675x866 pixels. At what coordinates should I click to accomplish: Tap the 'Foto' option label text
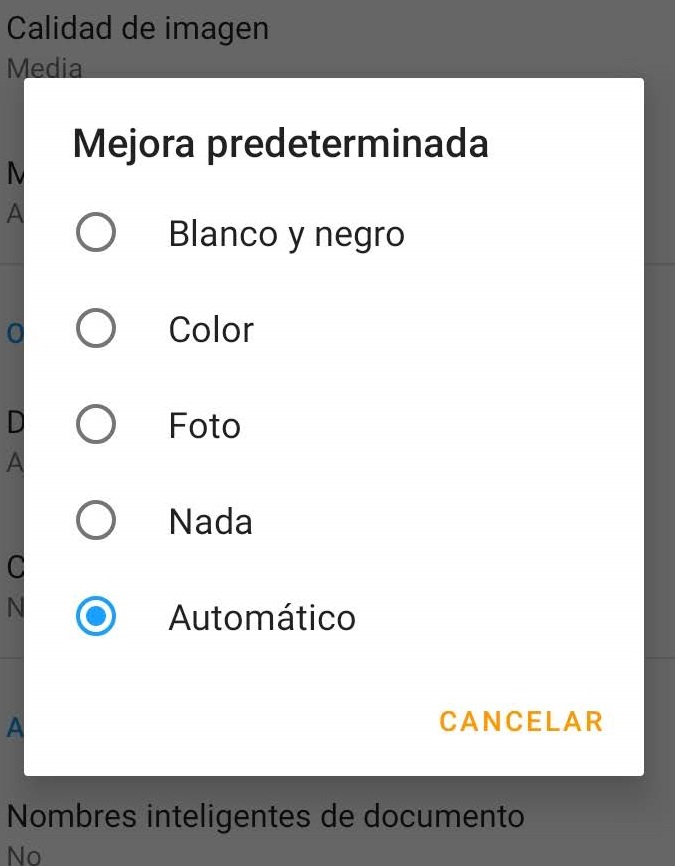point(204,426)
